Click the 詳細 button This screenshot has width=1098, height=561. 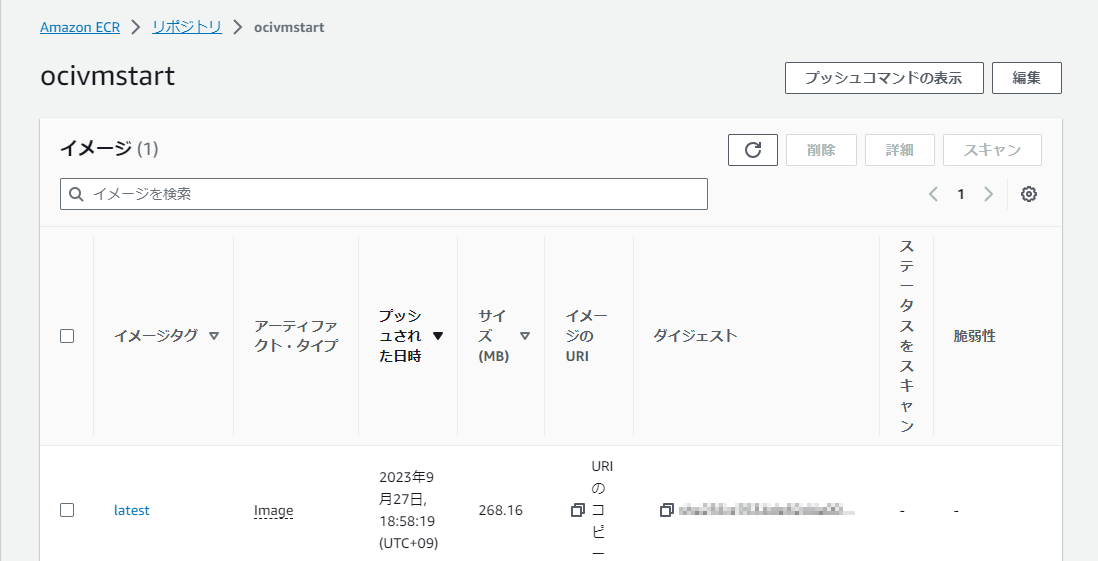900,150
